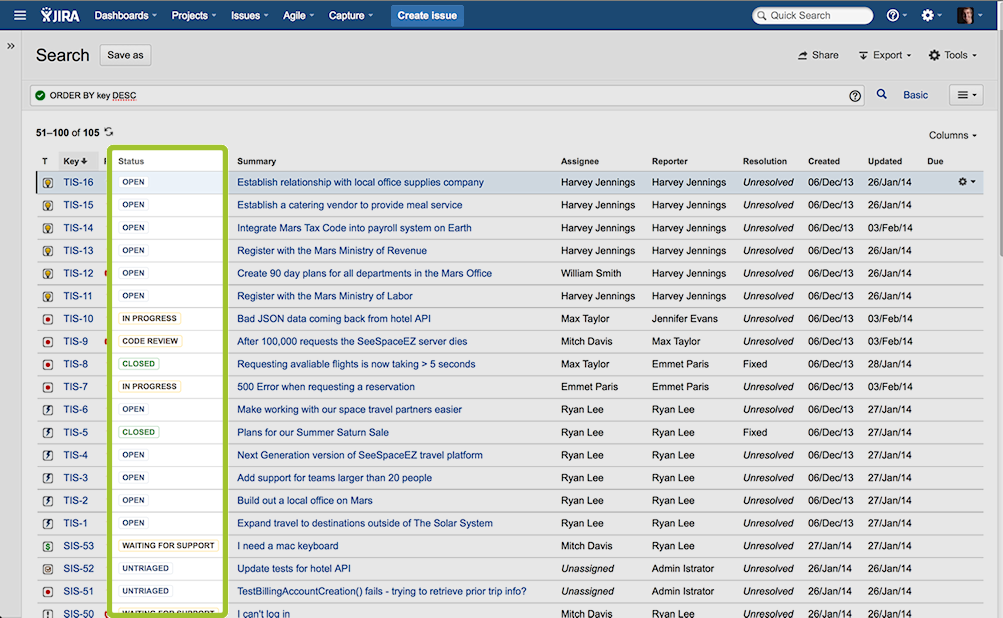Open the Issues menu
This screenshot has width=1003, height=618.
click(249, 15)
